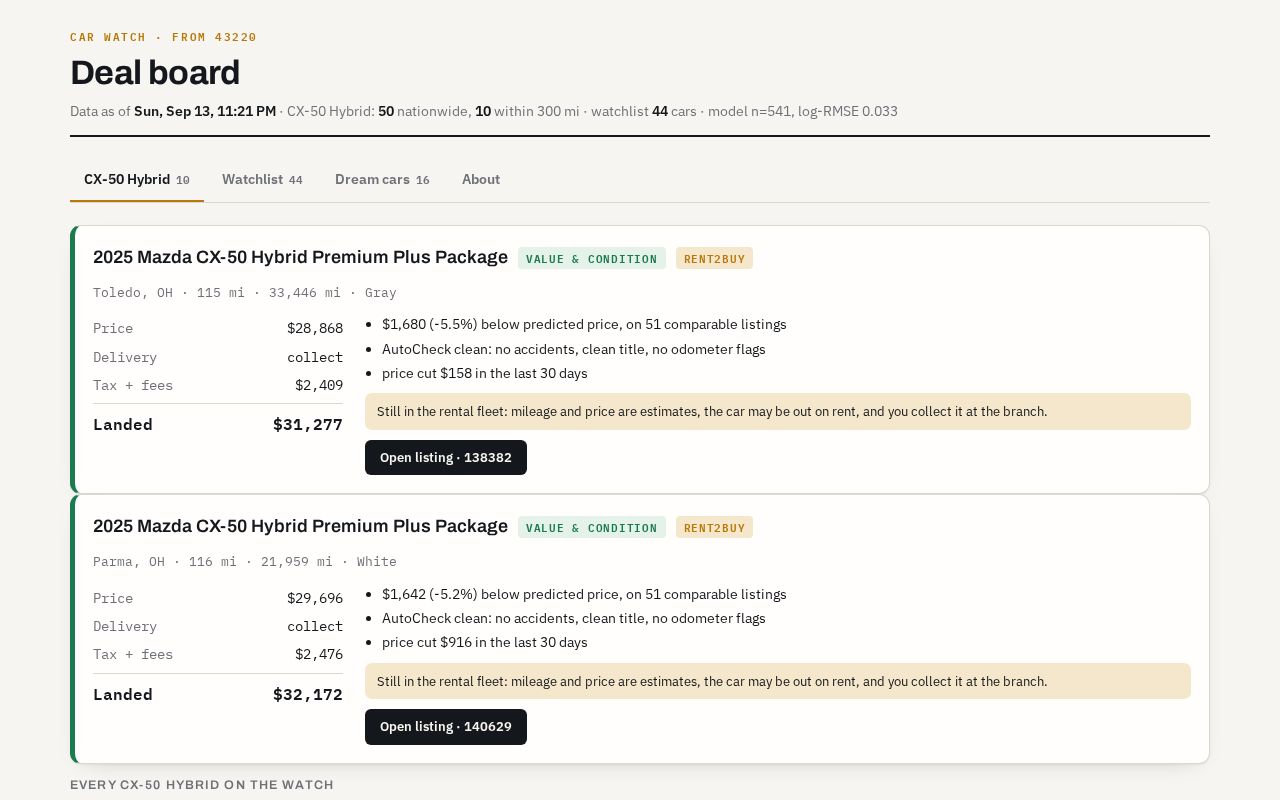Click the $28,868 price value
The width and height of the screenshot is (1280, 800).
tap(315, 329)
